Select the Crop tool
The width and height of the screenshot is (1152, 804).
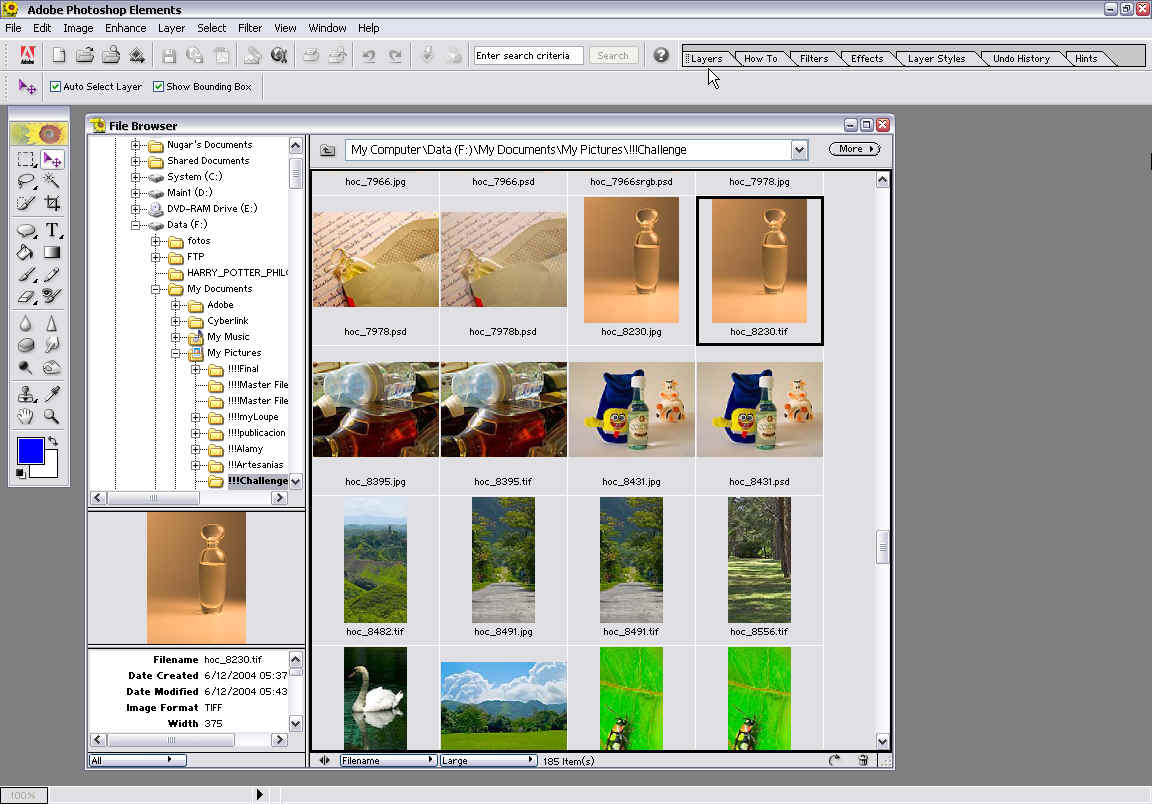coord(52,203)
